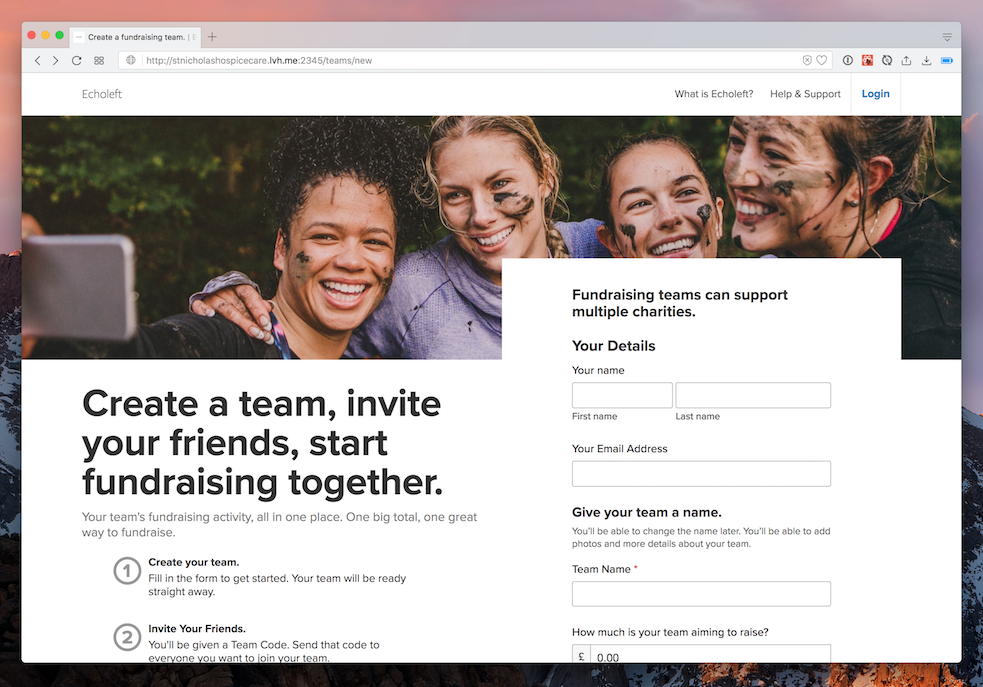Click the Echoleft logo link
983x687 pixels.
click(x=102, y=94)
